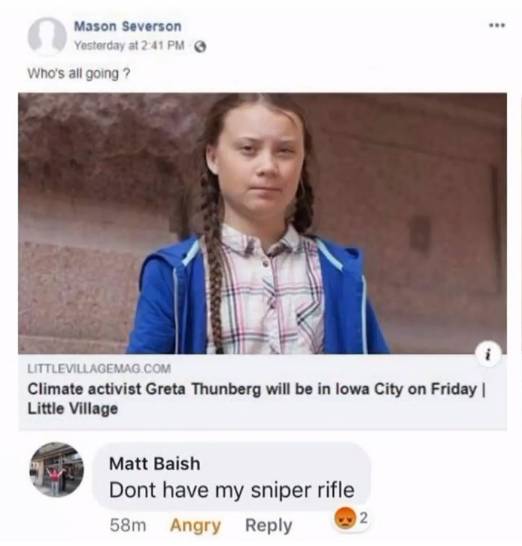The width and height of the screenshot is (522, 546).
Task: Open the post timestamp Yesterday at 2:41 PM
Action: tap(130, 46)
